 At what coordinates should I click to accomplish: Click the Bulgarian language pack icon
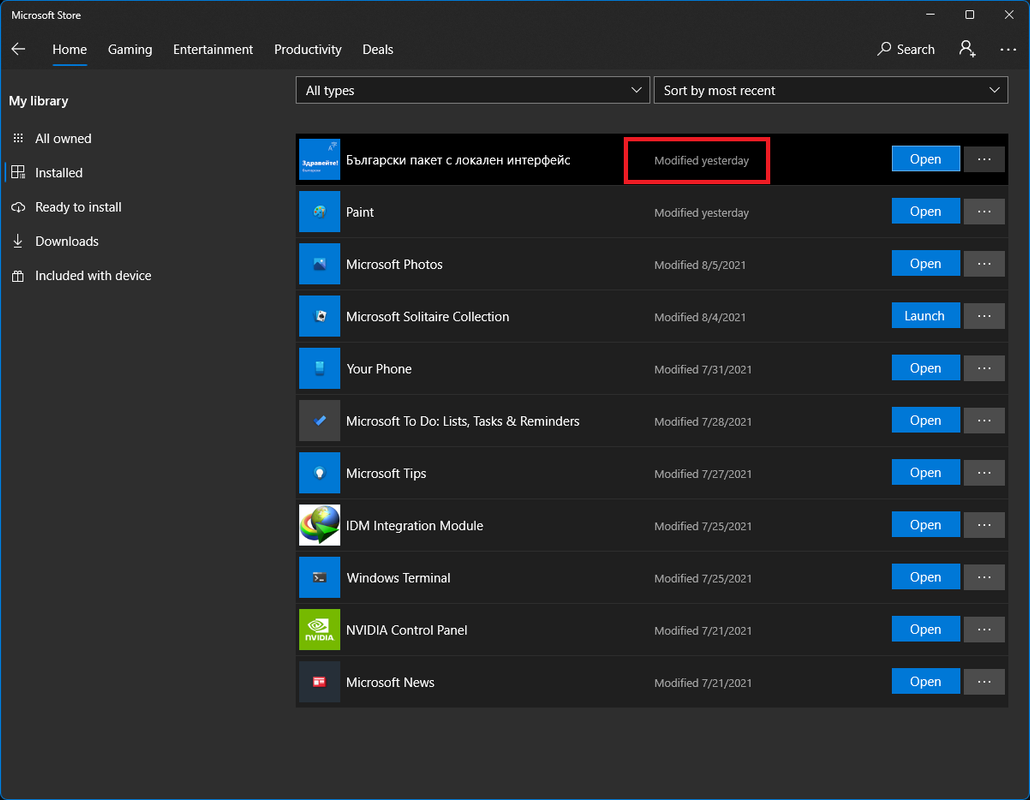(x=319, y=160)
